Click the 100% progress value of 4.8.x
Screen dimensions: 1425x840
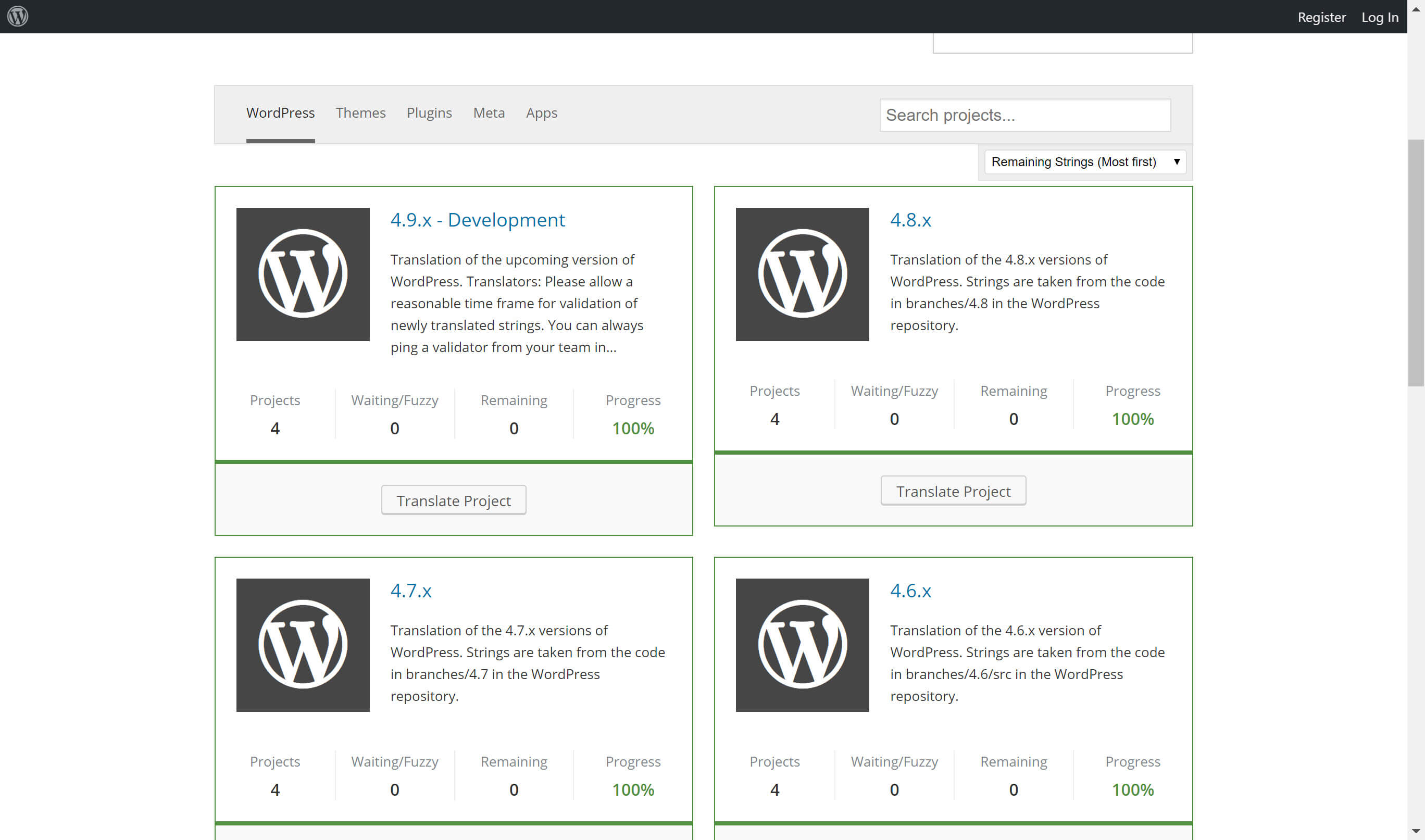(x=1132, y=419)
